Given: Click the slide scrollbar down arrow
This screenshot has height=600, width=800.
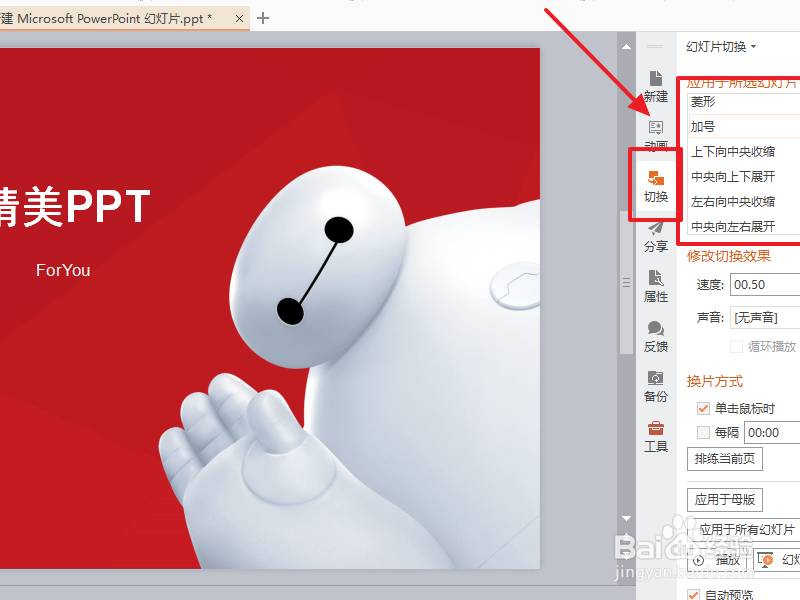Looking at the screenshot, I should pyautogui.click(x=627, y=518).
